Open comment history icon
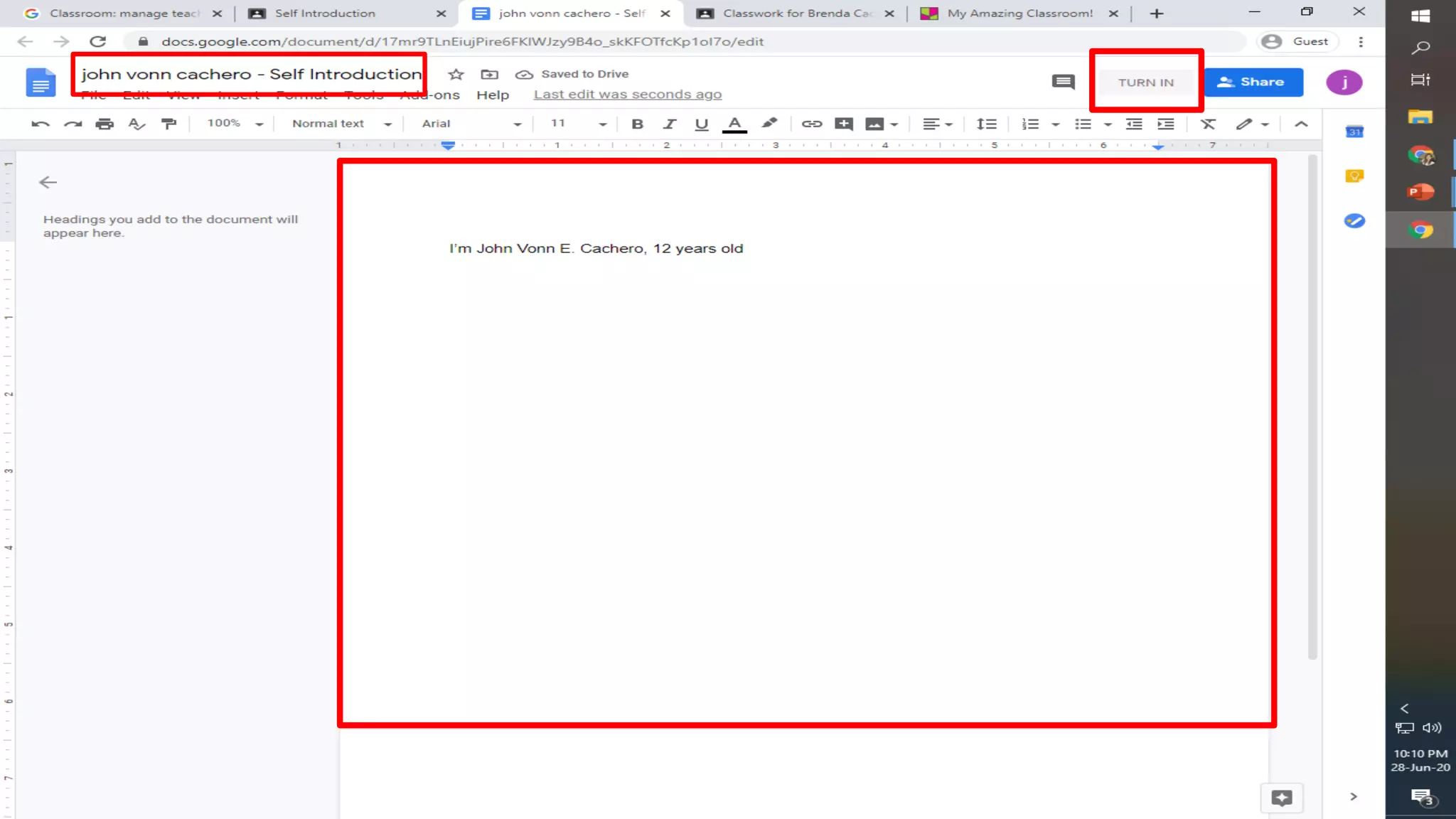The width and height of the screenshot is (1456, 819). coord(1063,82)
